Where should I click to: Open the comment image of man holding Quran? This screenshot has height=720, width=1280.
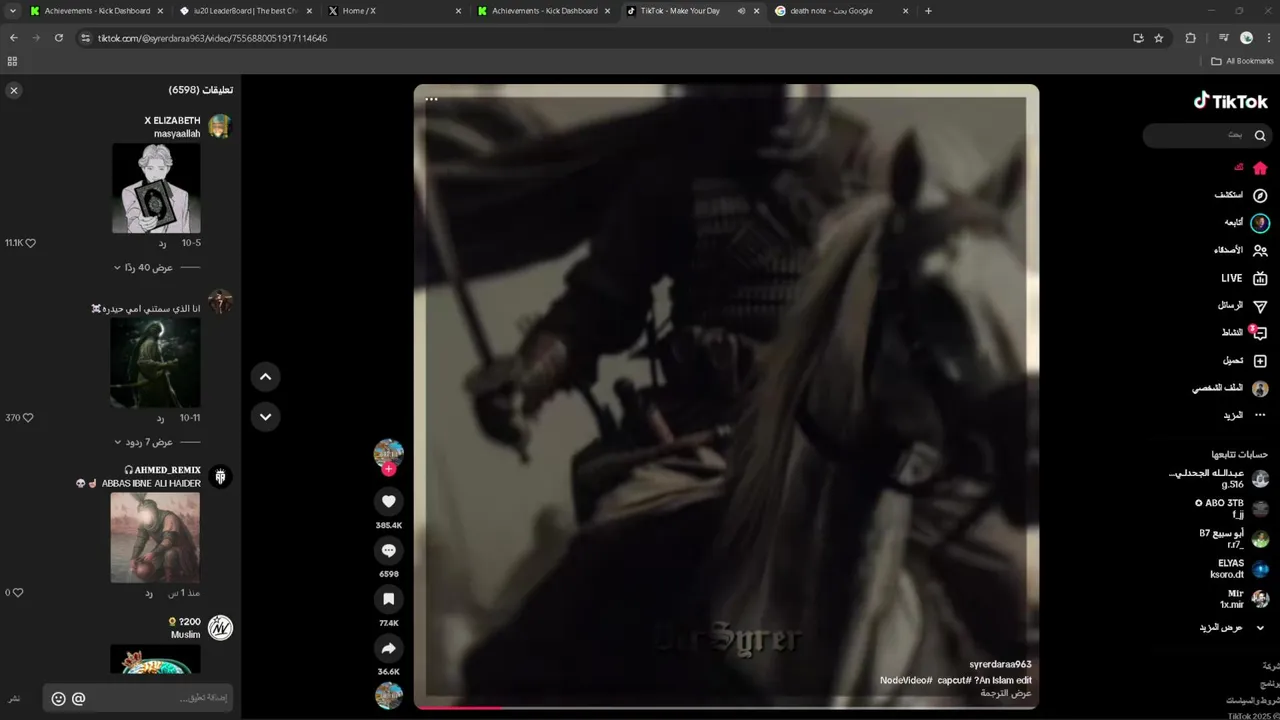[156, 188]
